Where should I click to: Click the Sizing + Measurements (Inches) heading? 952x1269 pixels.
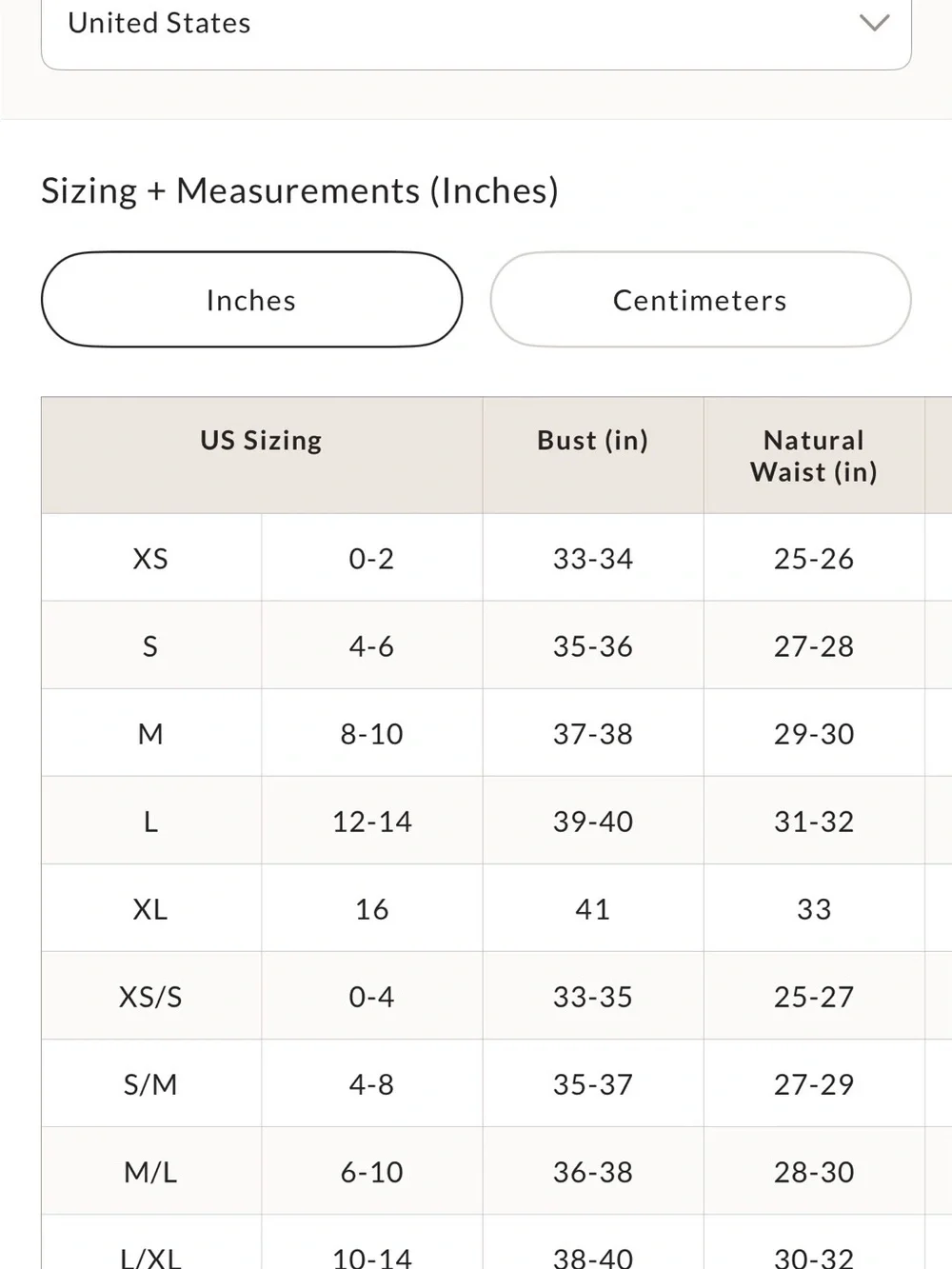(x=300, y=191)
